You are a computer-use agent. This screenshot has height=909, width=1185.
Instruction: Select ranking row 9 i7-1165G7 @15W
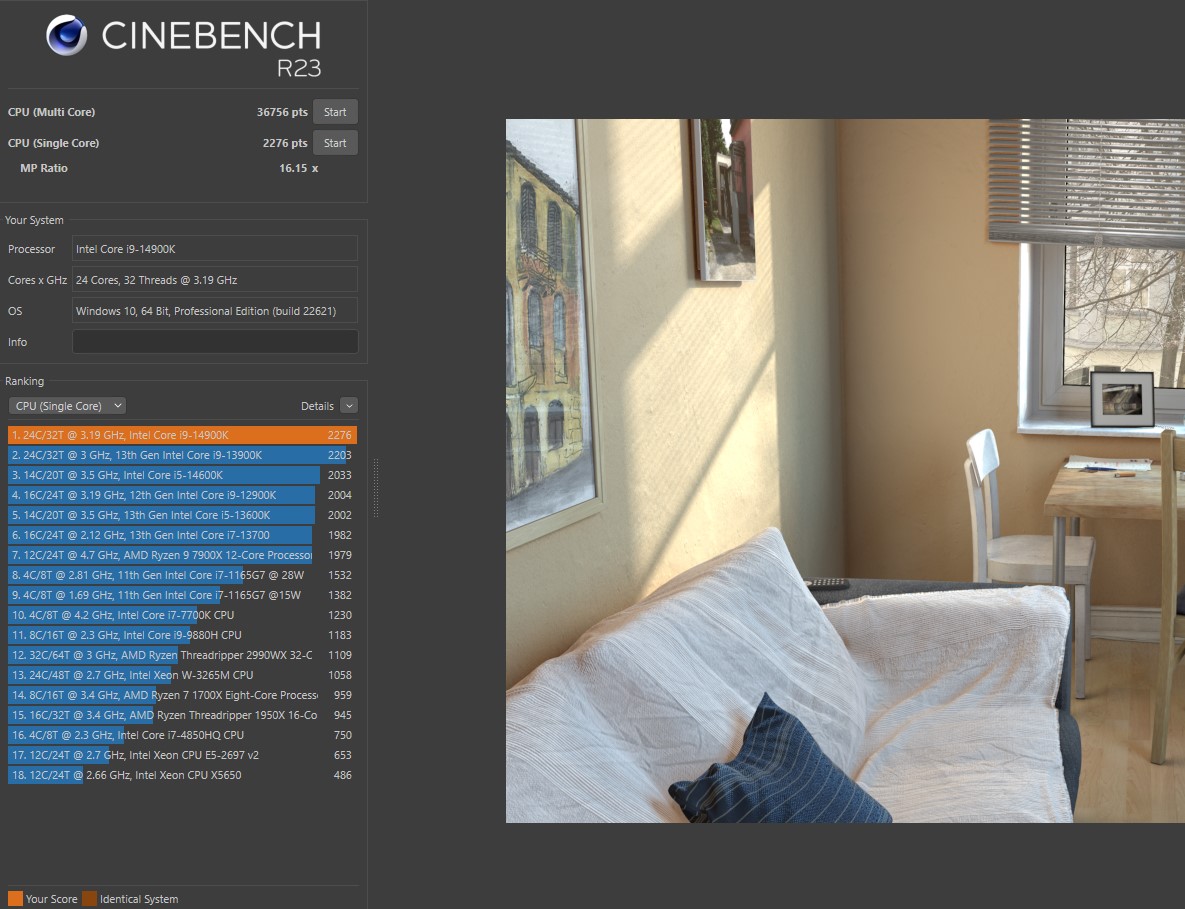tap(182, 595)
